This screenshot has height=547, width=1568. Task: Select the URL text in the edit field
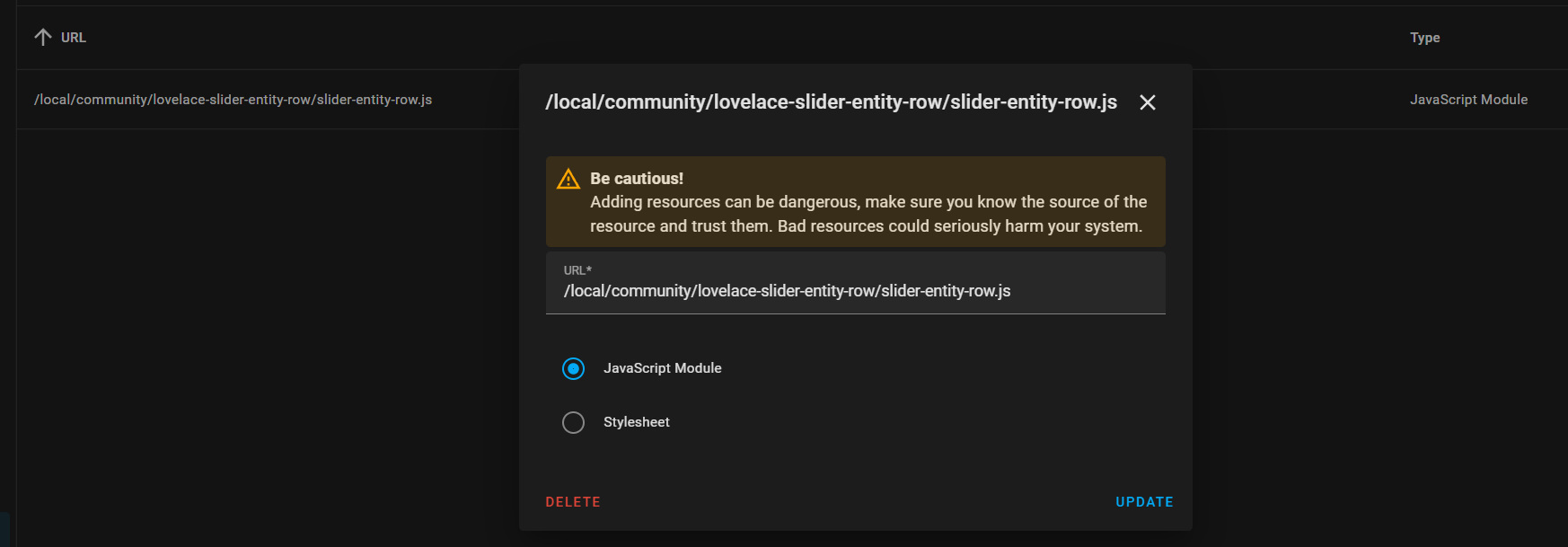pos(786,290)
